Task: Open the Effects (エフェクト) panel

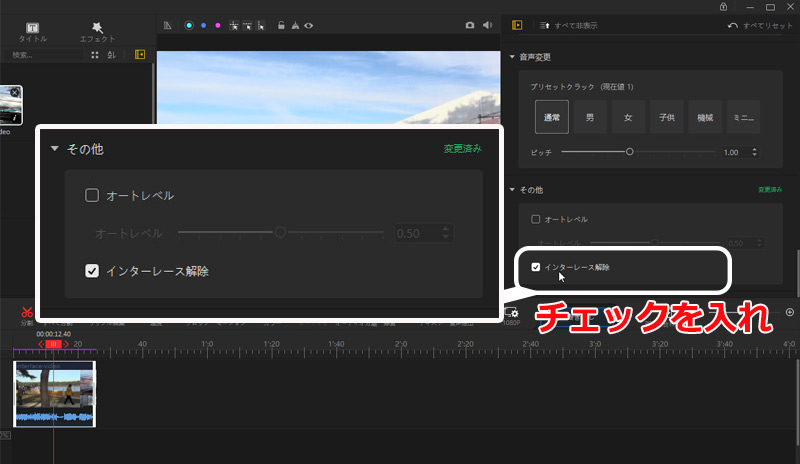Action: point(97,31)
